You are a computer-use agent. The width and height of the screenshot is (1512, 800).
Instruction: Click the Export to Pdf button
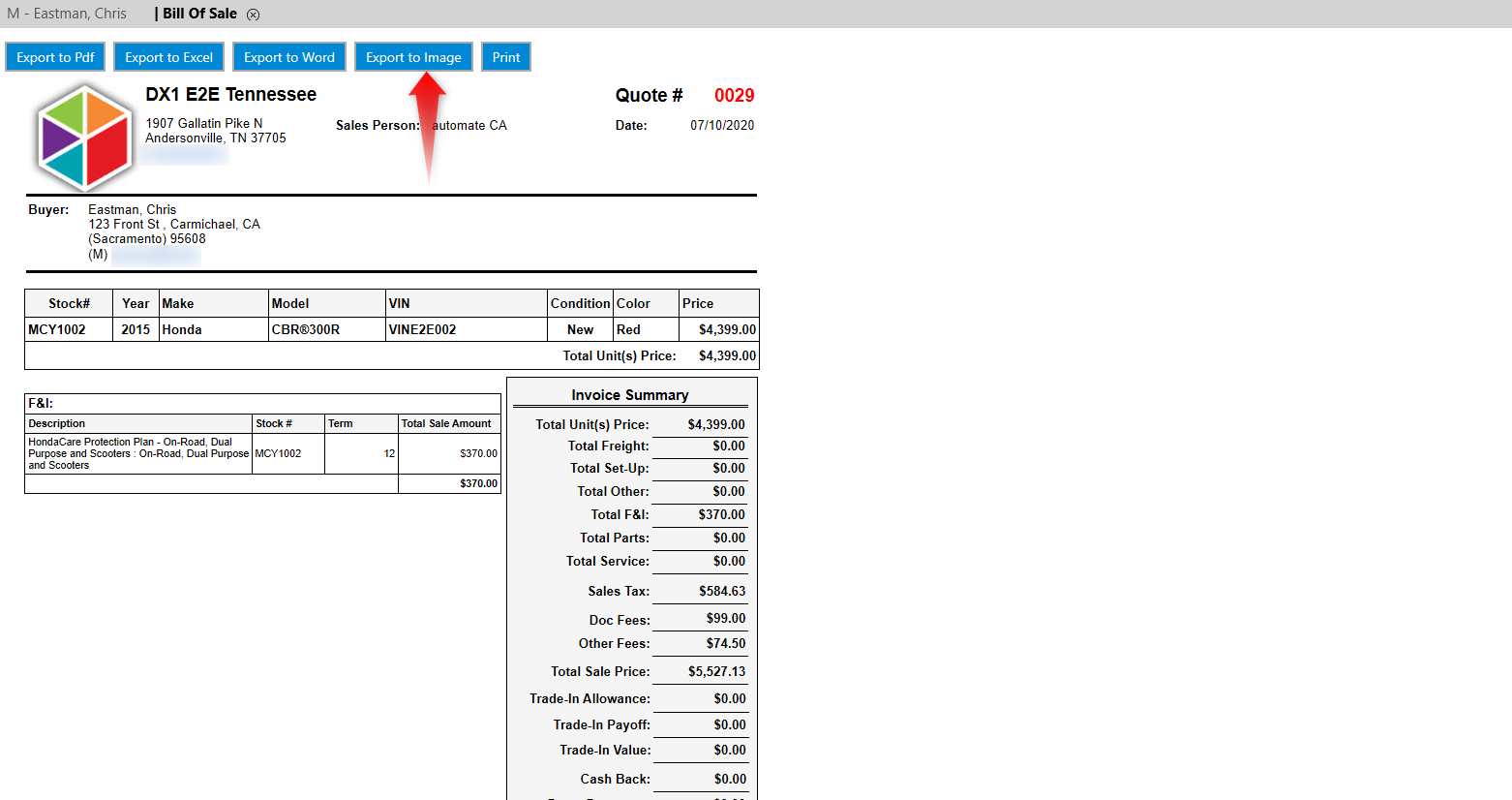55,57
